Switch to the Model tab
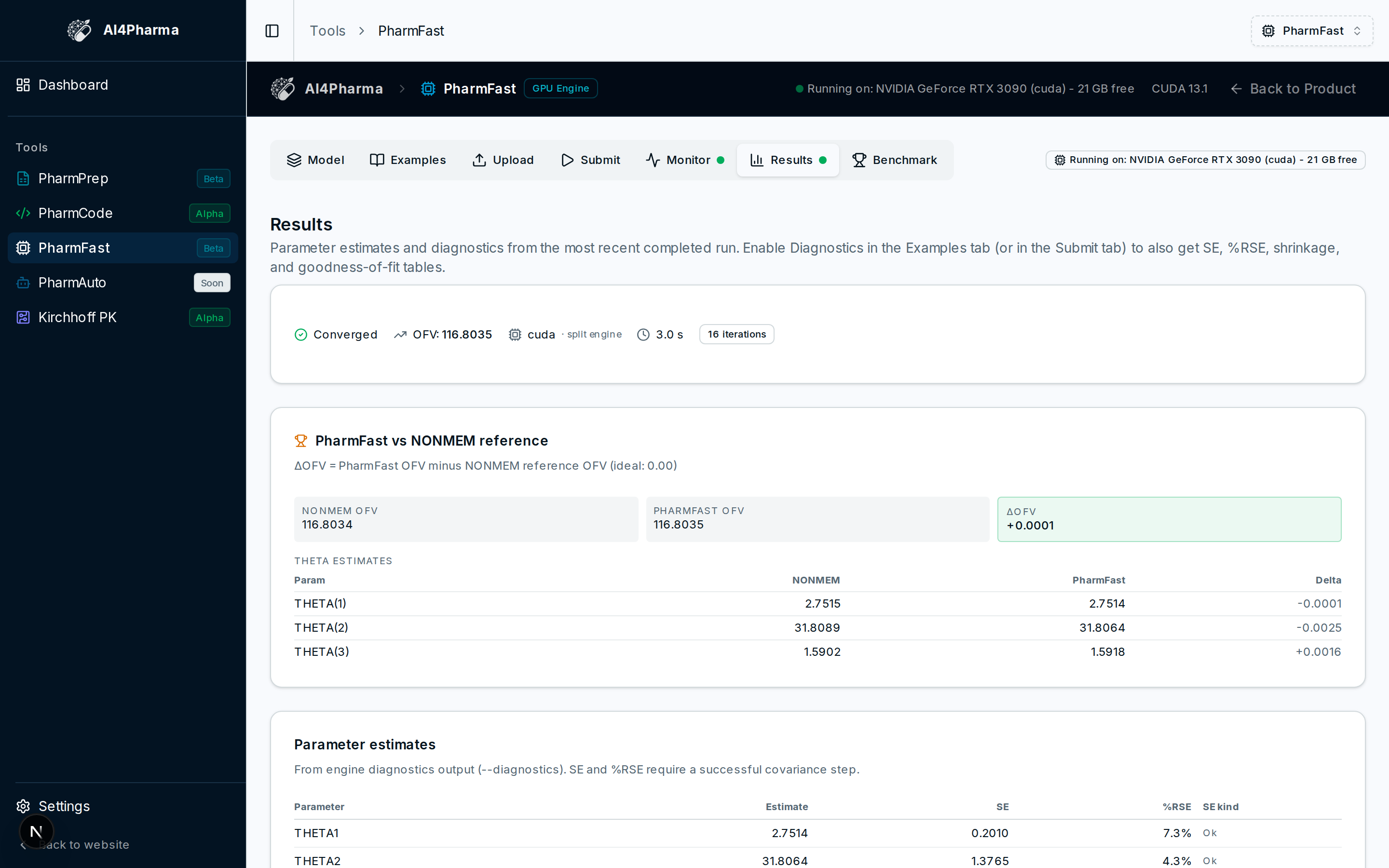 tap(315, 160)
